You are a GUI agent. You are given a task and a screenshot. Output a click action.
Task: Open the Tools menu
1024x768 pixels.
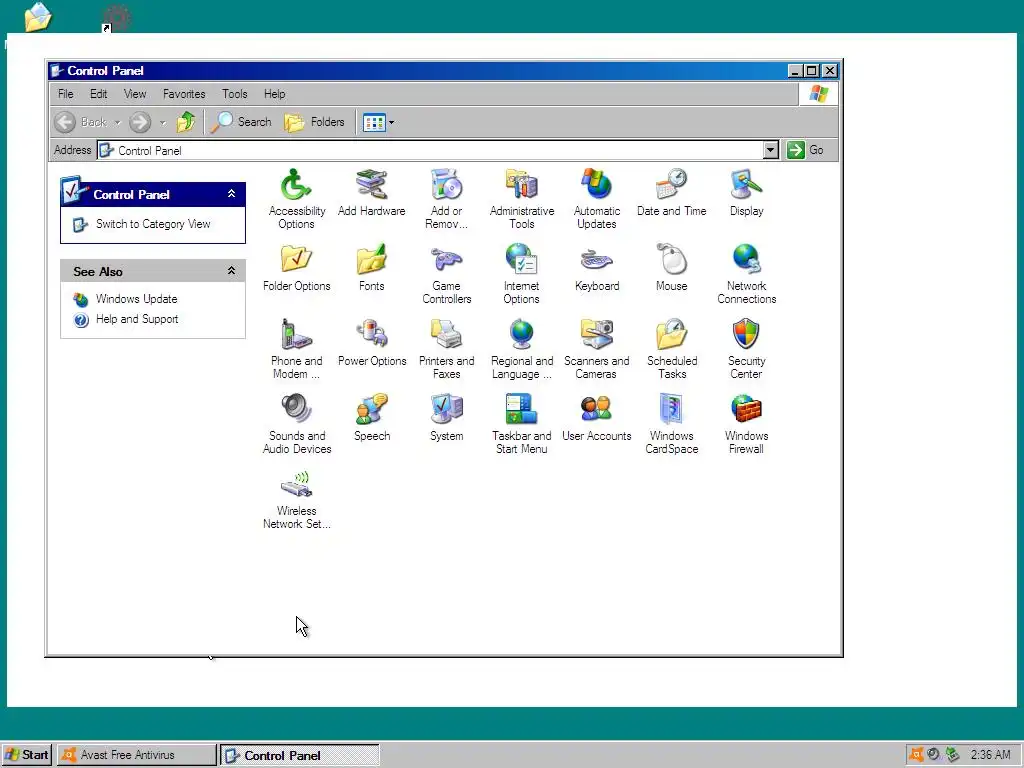point(234,94)
